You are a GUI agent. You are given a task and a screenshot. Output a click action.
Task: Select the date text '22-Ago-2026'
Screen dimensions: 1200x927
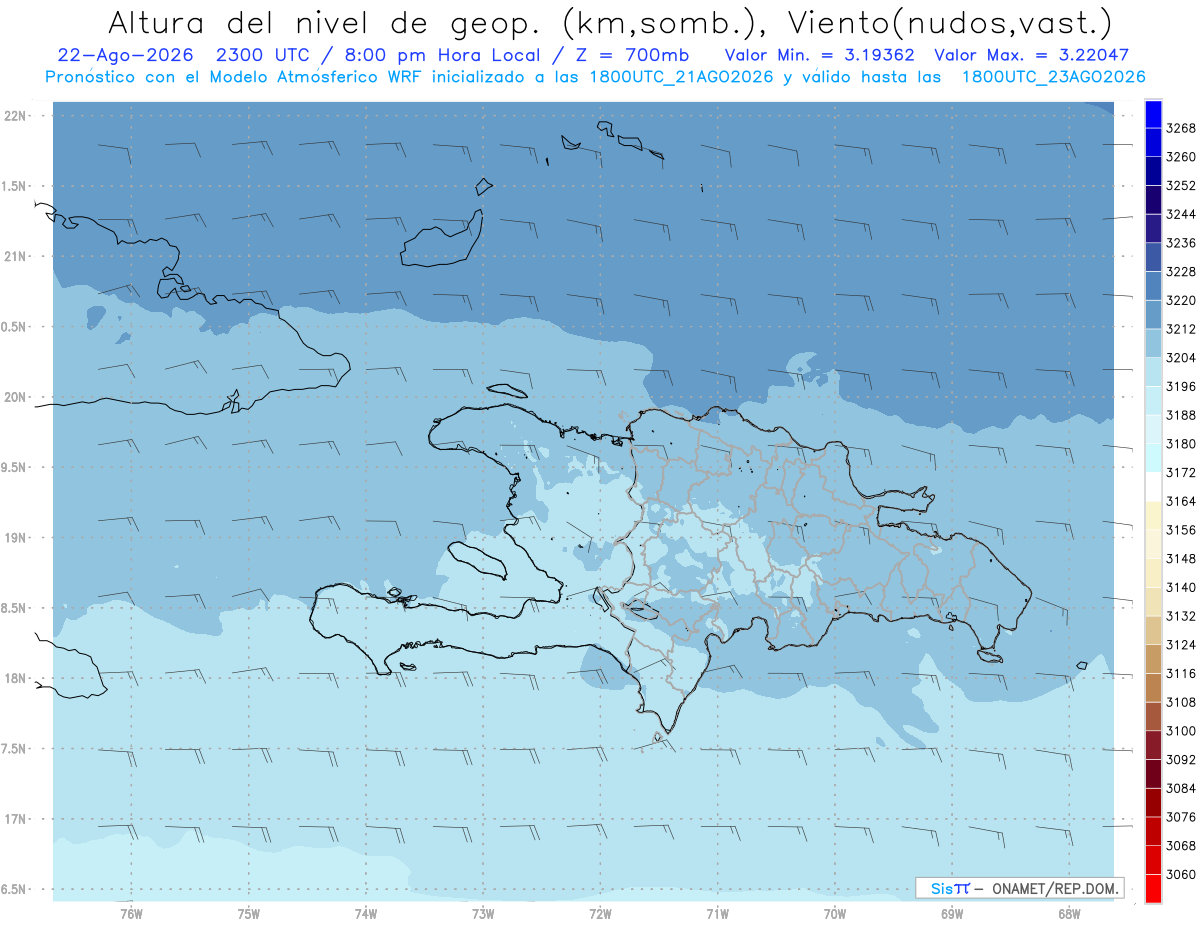[124, 55]
